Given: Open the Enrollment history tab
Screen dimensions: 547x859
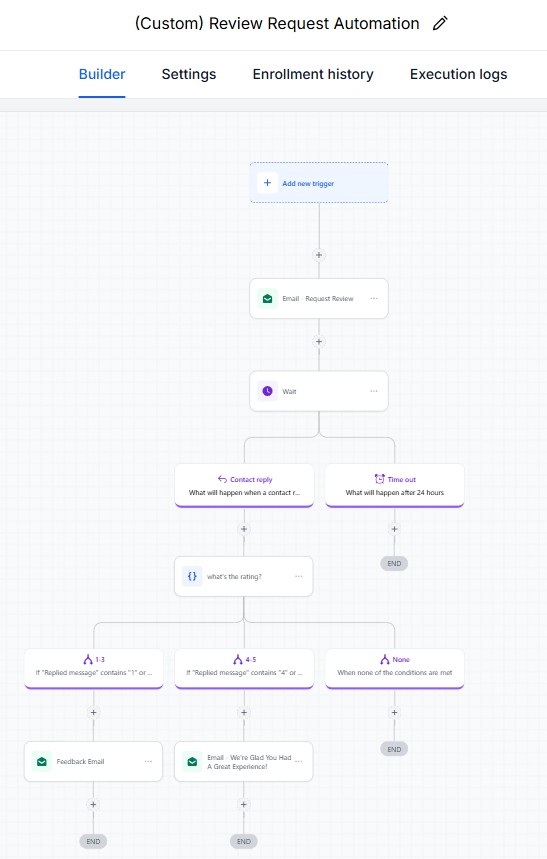Looking at the screenshot, I should point(313,75).
